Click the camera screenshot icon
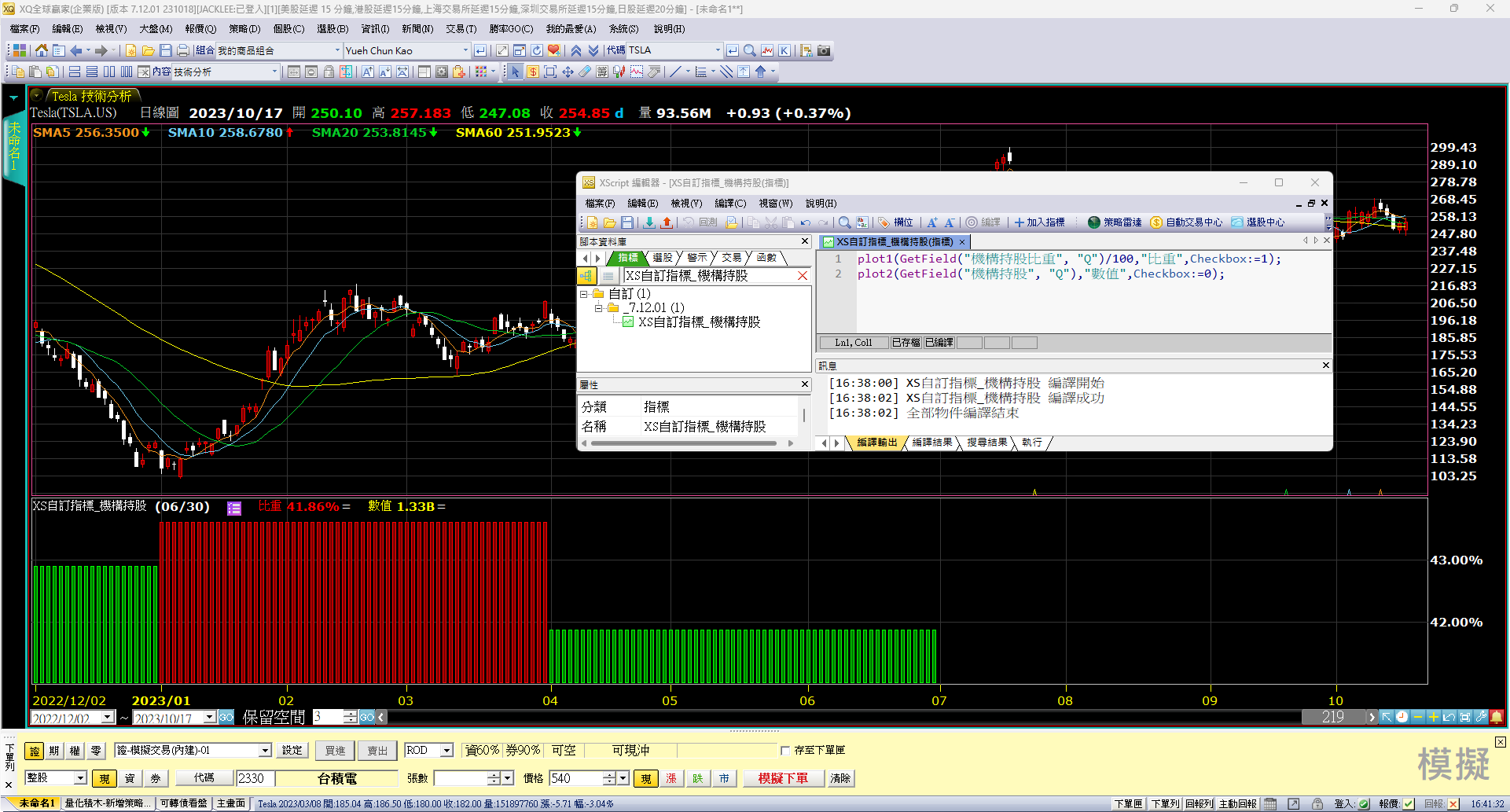The image size is (1510, 812). click(x=824, y=50)
